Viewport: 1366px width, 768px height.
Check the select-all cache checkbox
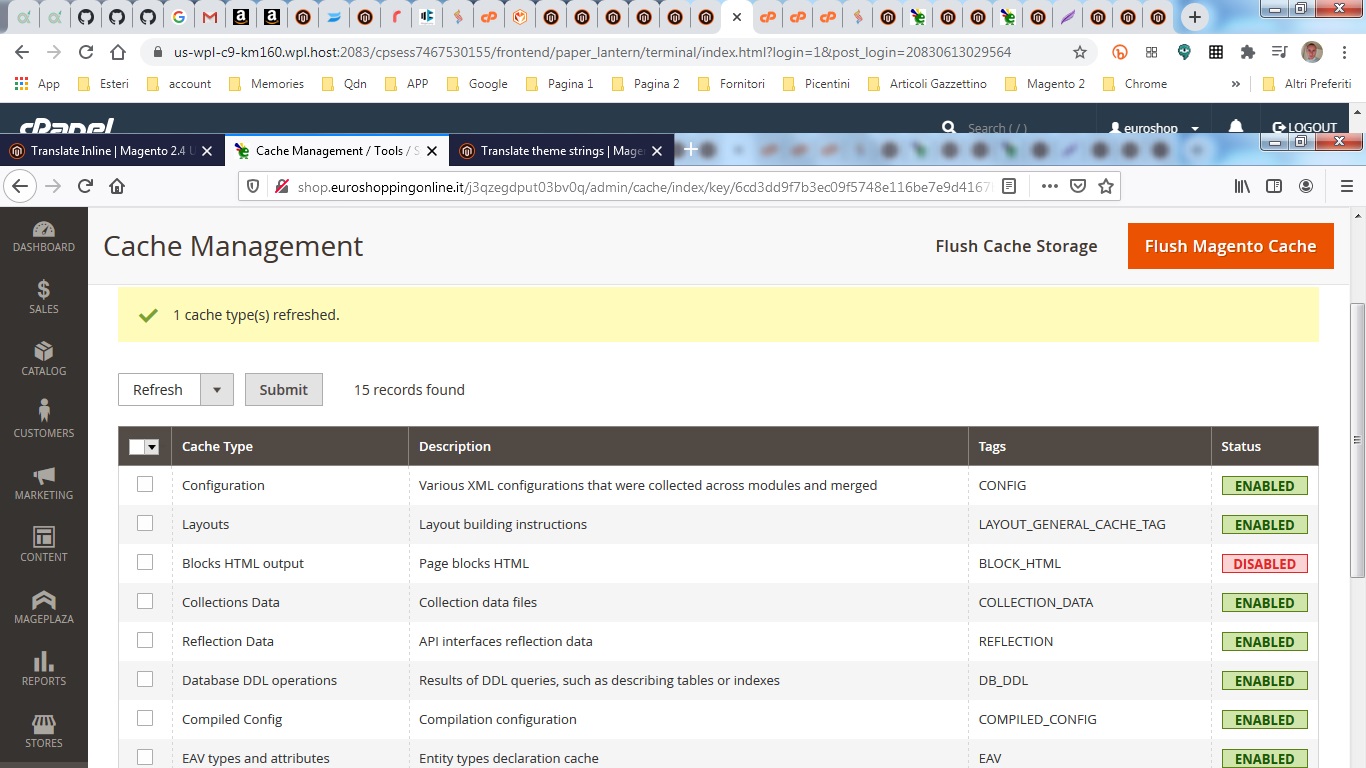(x=139, y=446)
